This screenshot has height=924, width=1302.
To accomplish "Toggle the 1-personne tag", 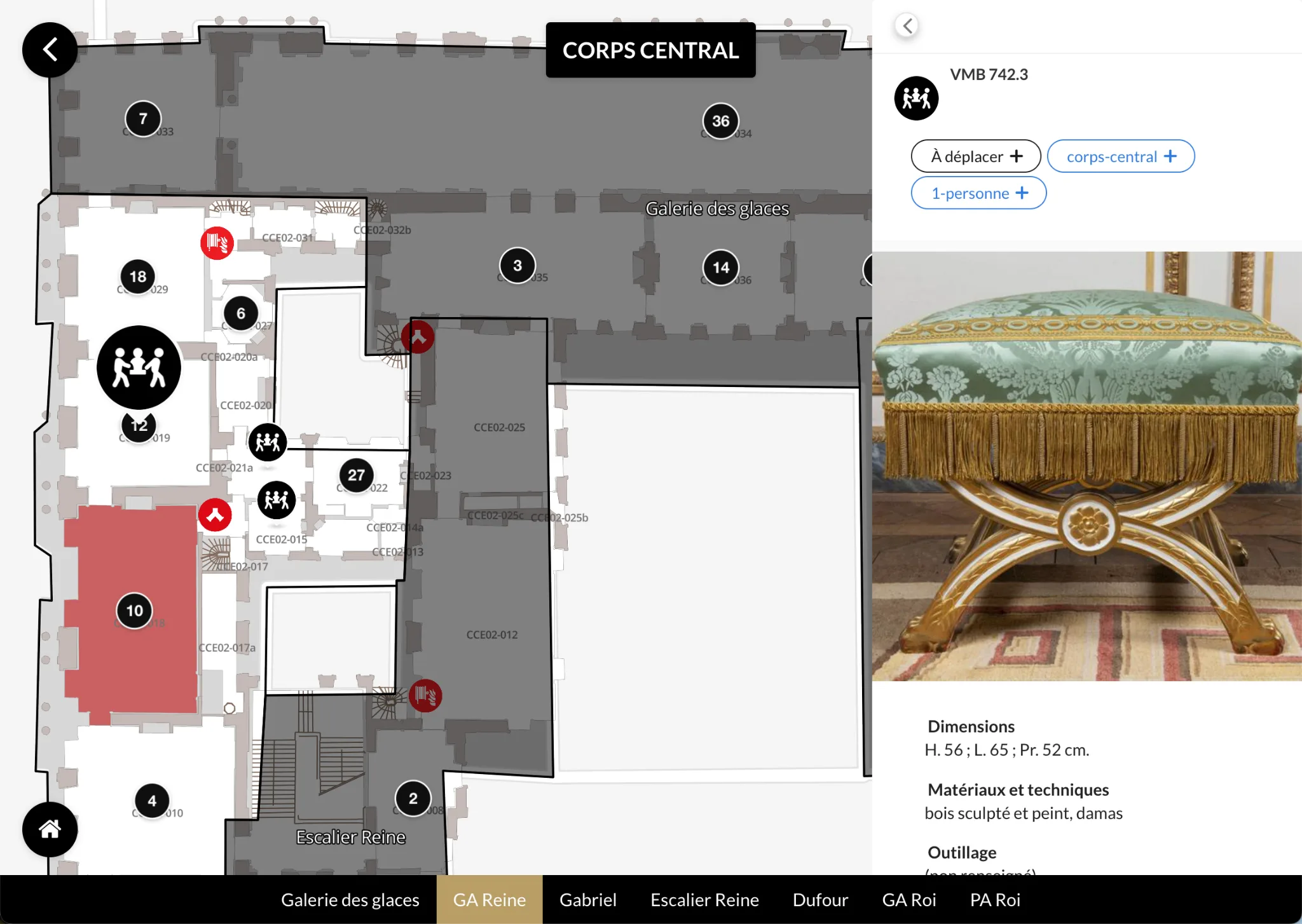I will tap(978, 193).
